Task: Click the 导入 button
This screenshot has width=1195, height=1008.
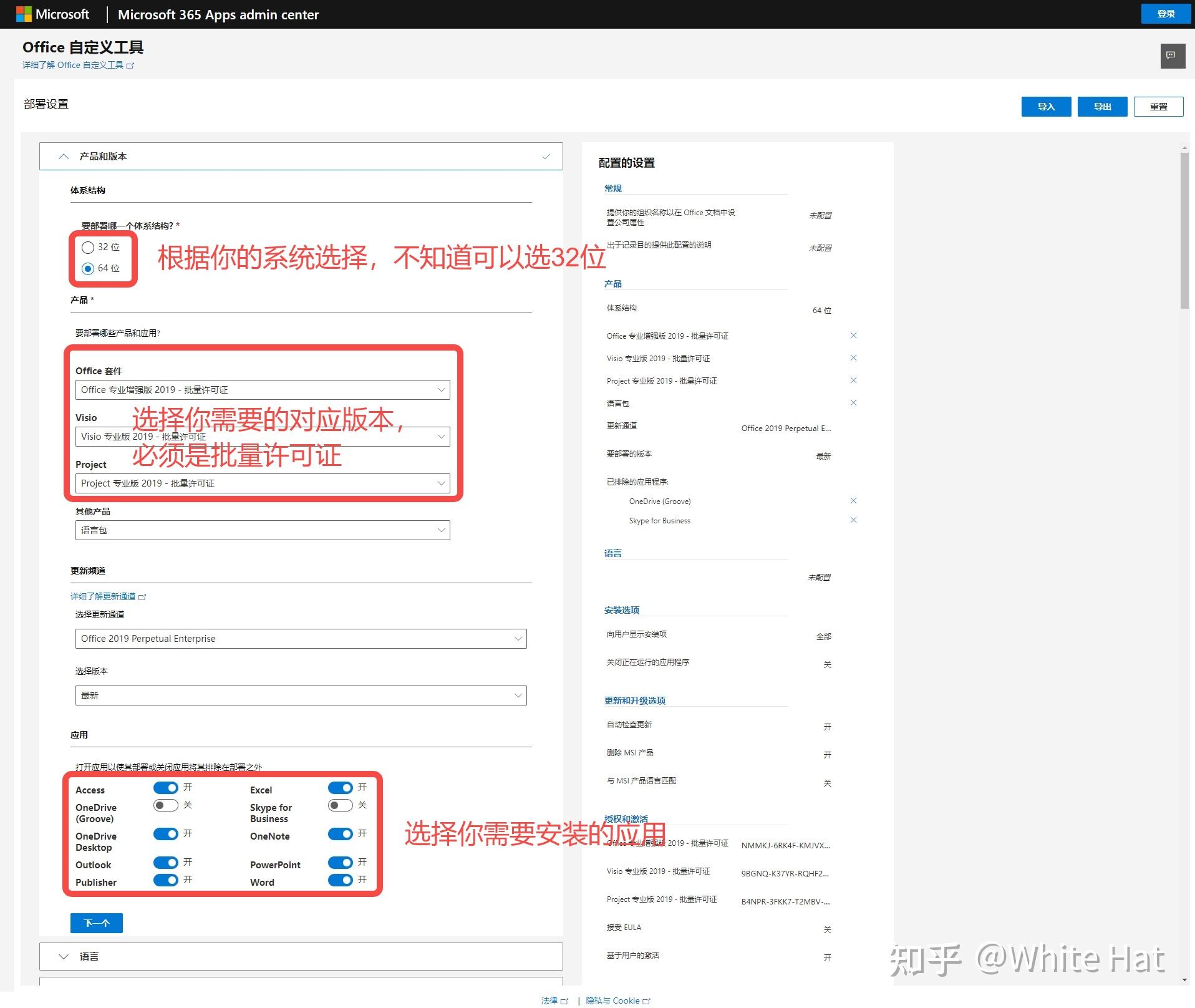Action: [1046, 107]
